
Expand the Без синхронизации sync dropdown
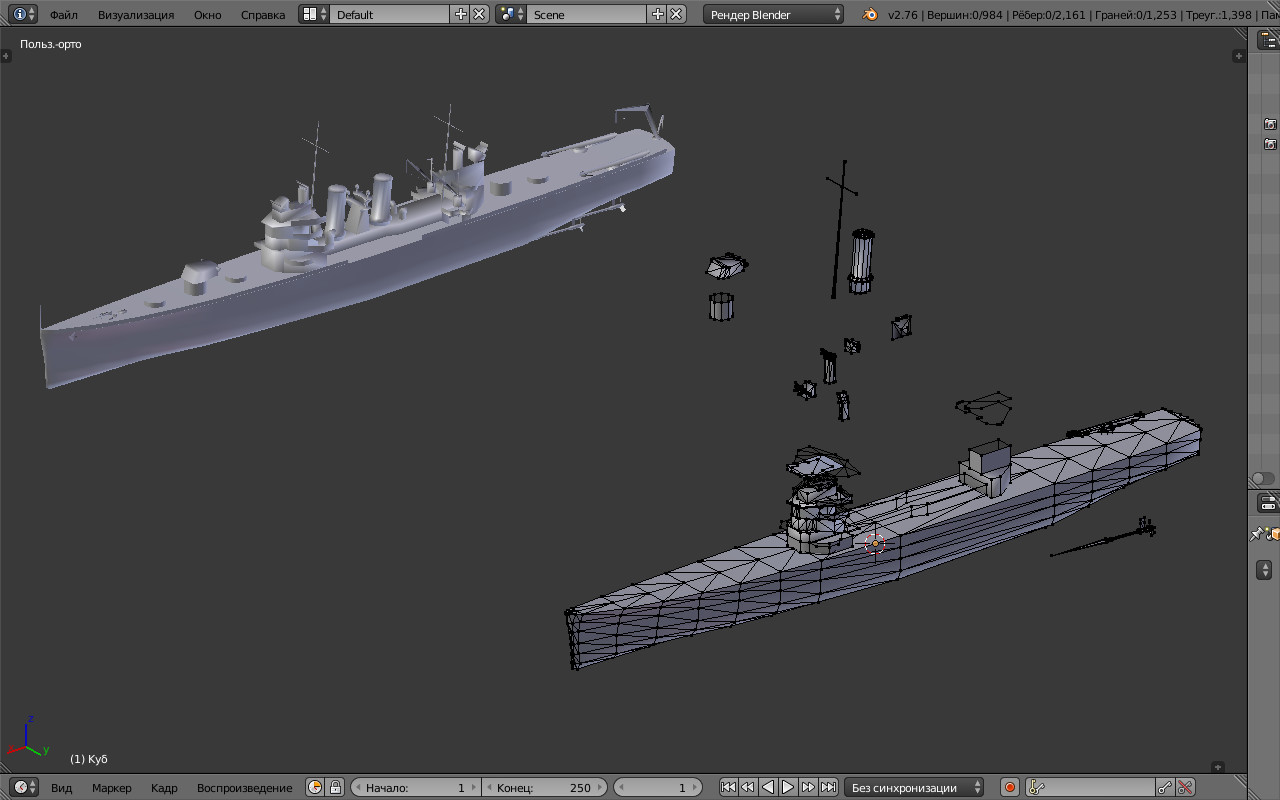pyautogui.click(x=914, y=788)
